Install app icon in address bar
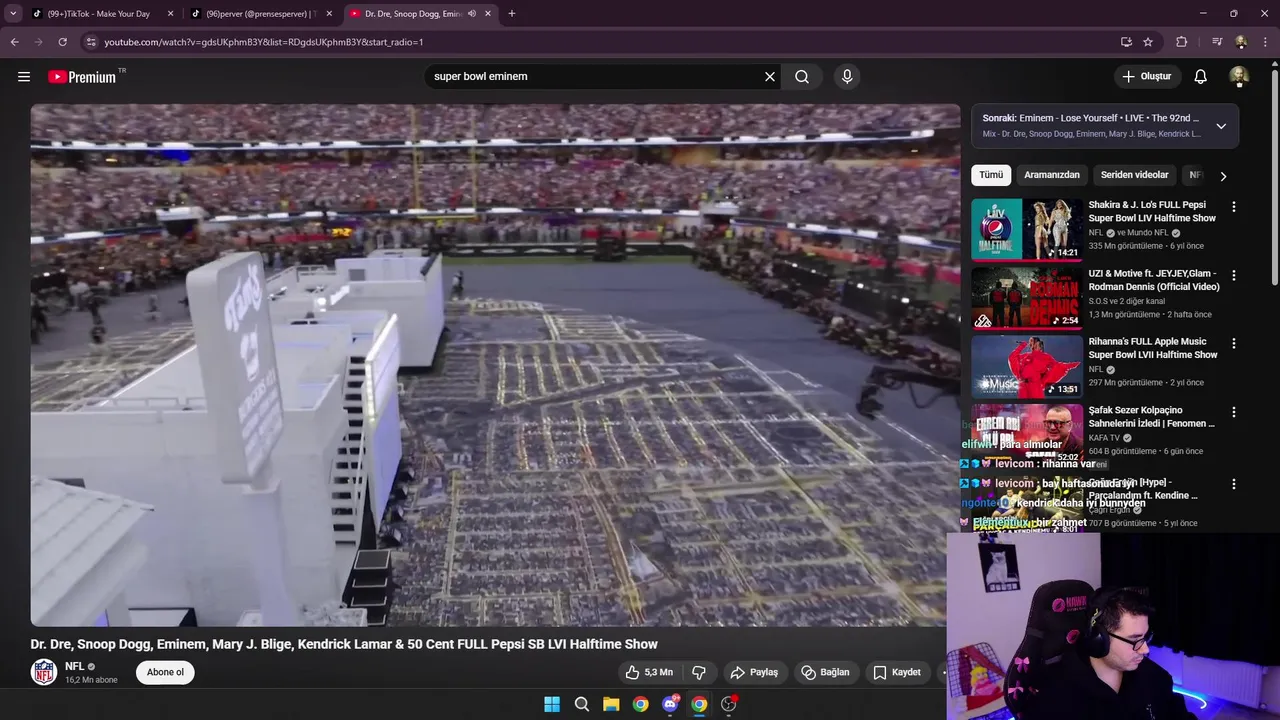1280x720 pixels. click(x=1126, y=42)
